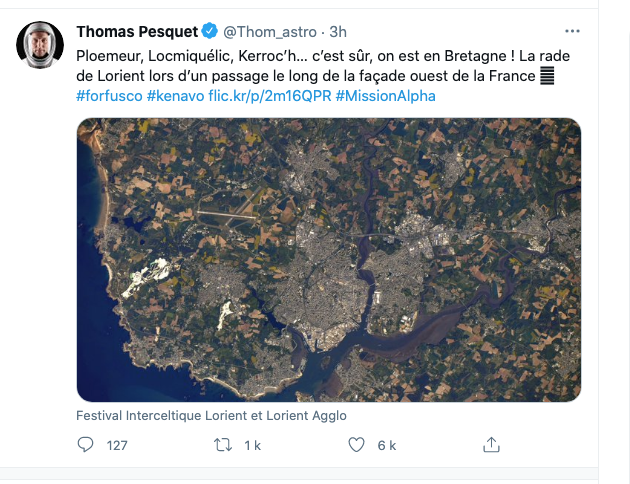Click the Thomas Pesquet display name
Image resolution: width=630 pixels, height=484 pixels.
[137, 31]
